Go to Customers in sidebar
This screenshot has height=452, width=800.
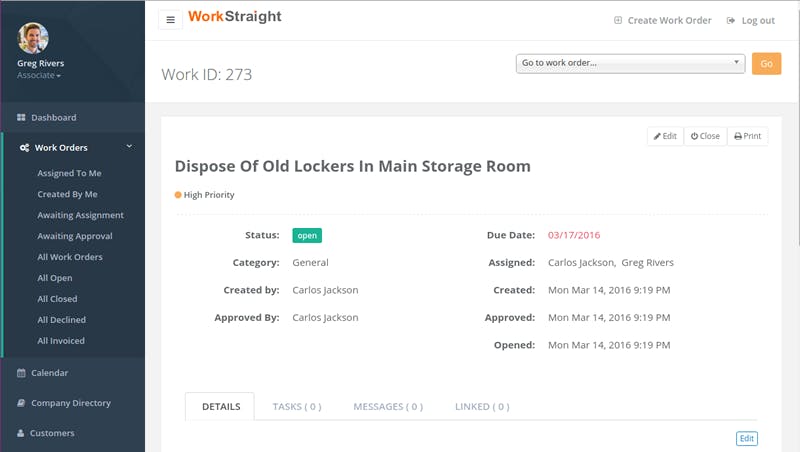52,433
